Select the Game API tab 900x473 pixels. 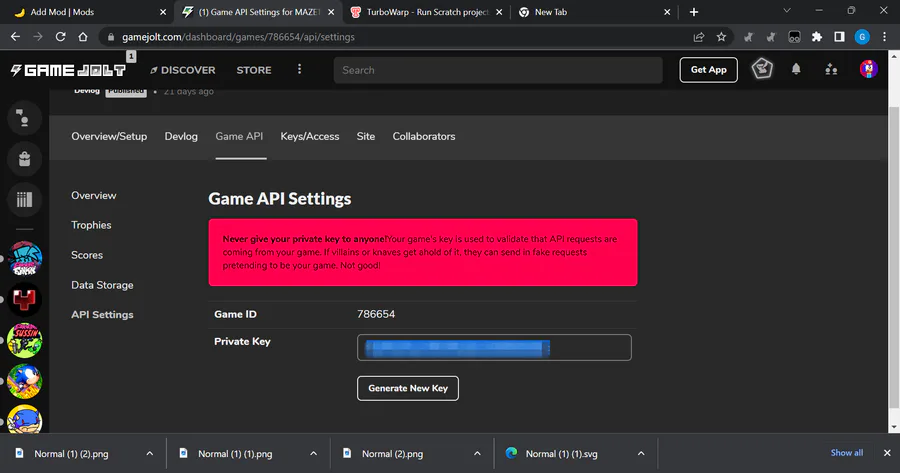coord(239,137)
